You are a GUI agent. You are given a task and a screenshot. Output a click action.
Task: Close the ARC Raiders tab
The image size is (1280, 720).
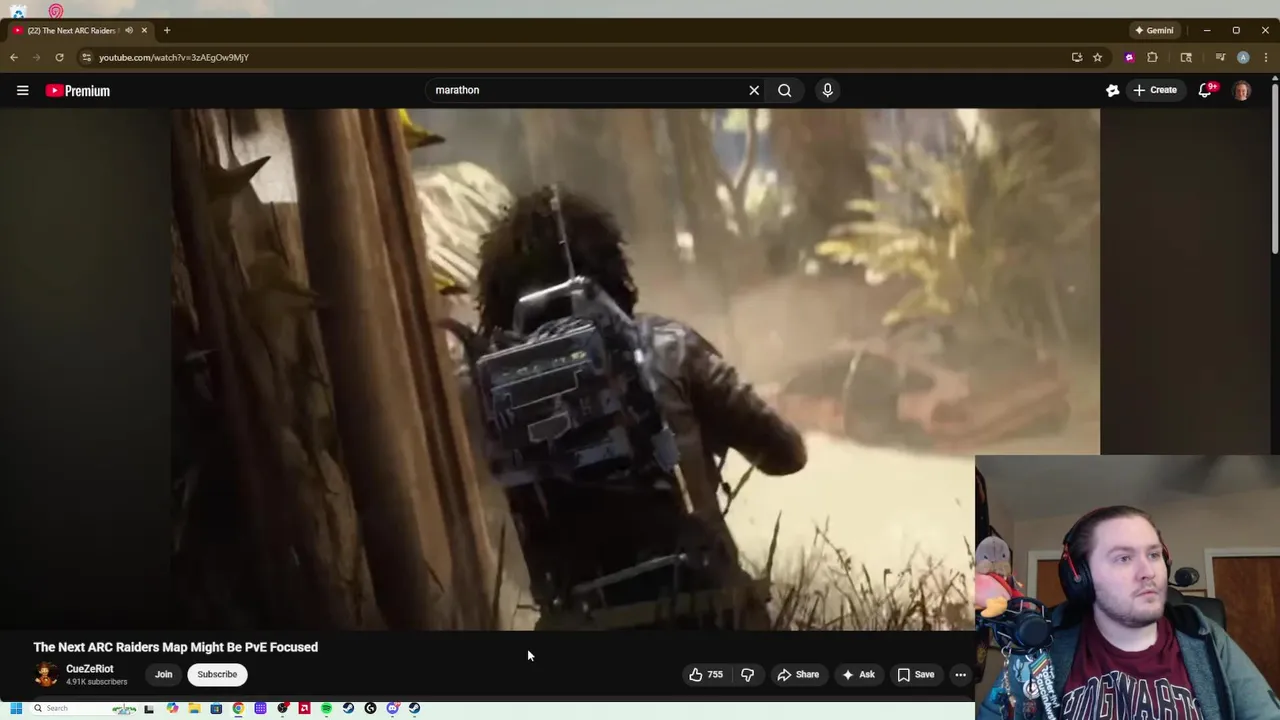(143, 30)
